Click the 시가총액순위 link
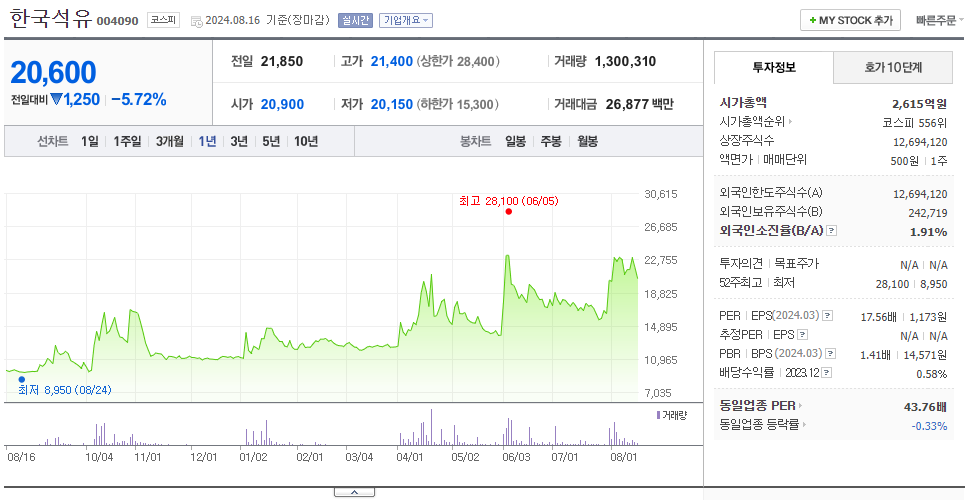Viewport: 968px width, 500px height. coord(753,122)
